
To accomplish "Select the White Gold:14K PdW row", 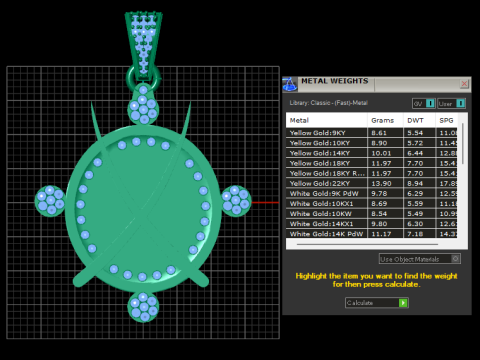I will pyautogui.click(x=371, y=234).
